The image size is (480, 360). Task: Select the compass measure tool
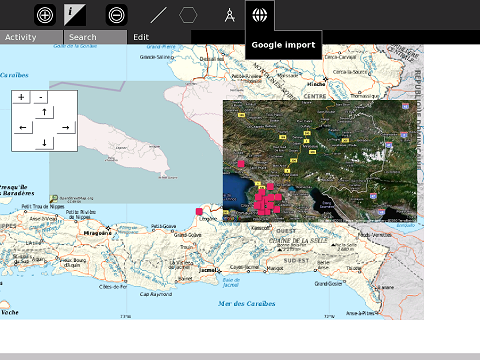click(230, 15)
